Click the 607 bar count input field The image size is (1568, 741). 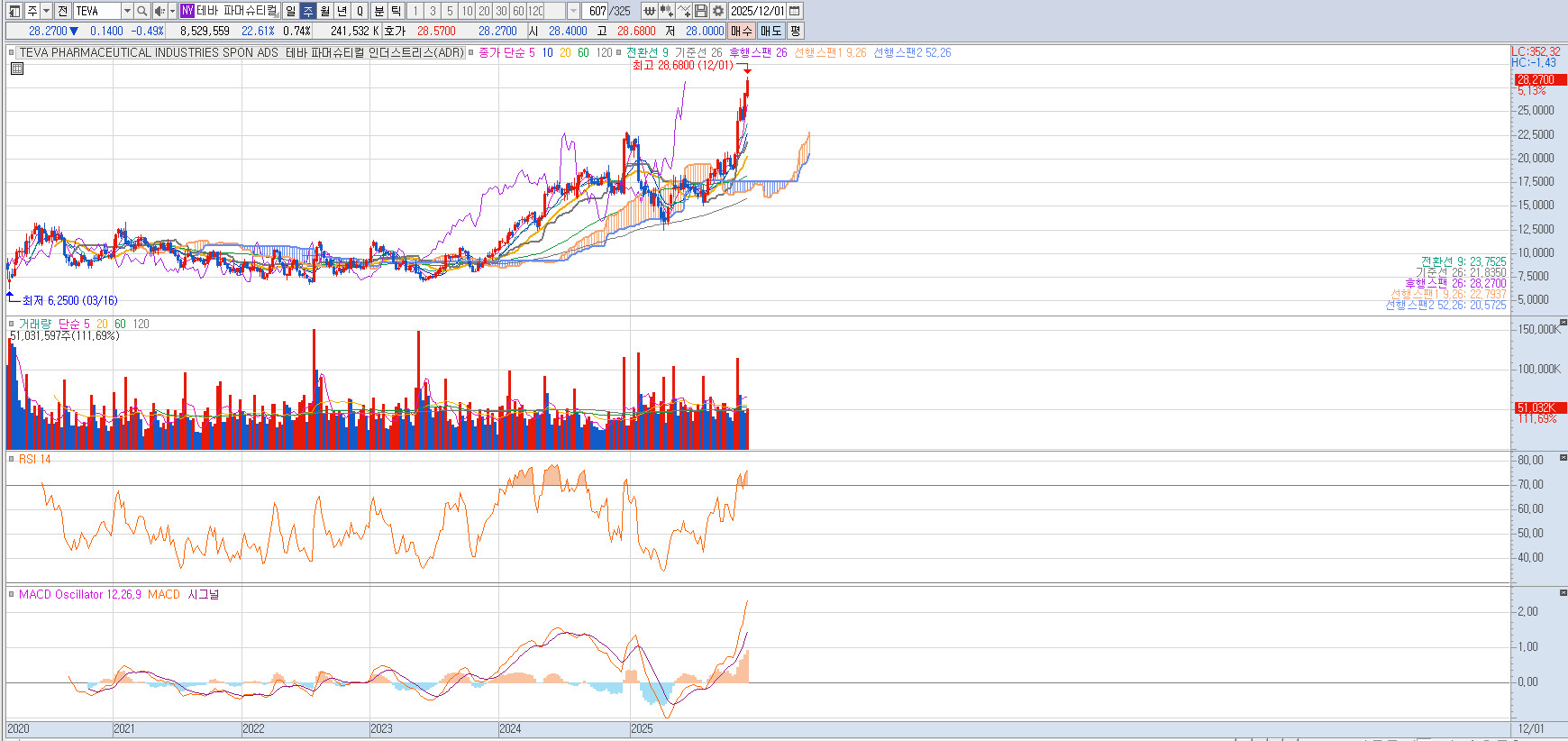click(597, 11)
